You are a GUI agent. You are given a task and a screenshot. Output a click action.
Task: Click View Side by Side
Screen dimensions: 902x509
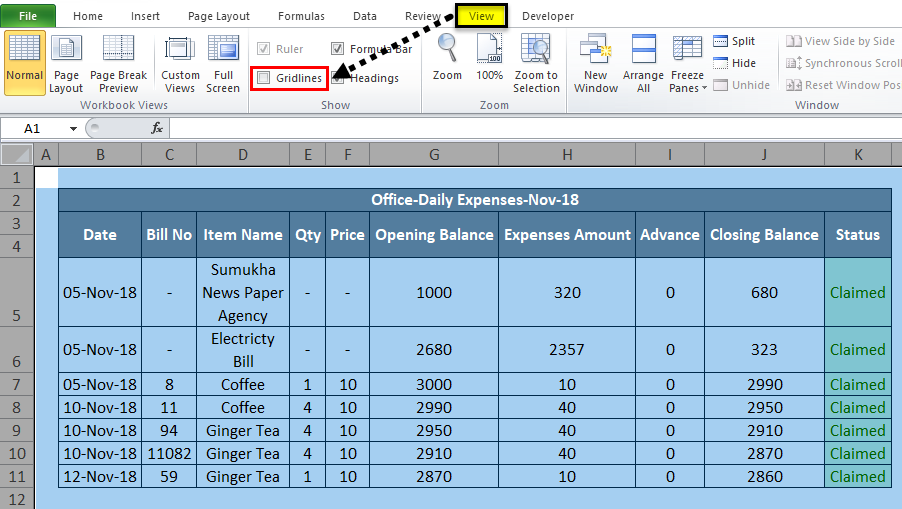(x=840, y=41)
